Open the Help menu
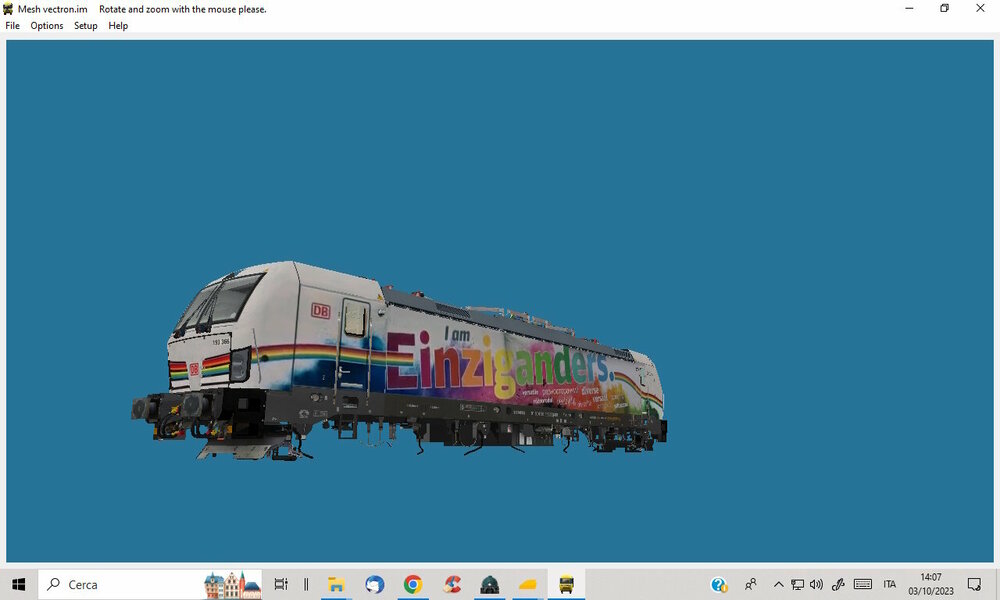The height and width of the screenshot is (600, 1000). [118, 26]
